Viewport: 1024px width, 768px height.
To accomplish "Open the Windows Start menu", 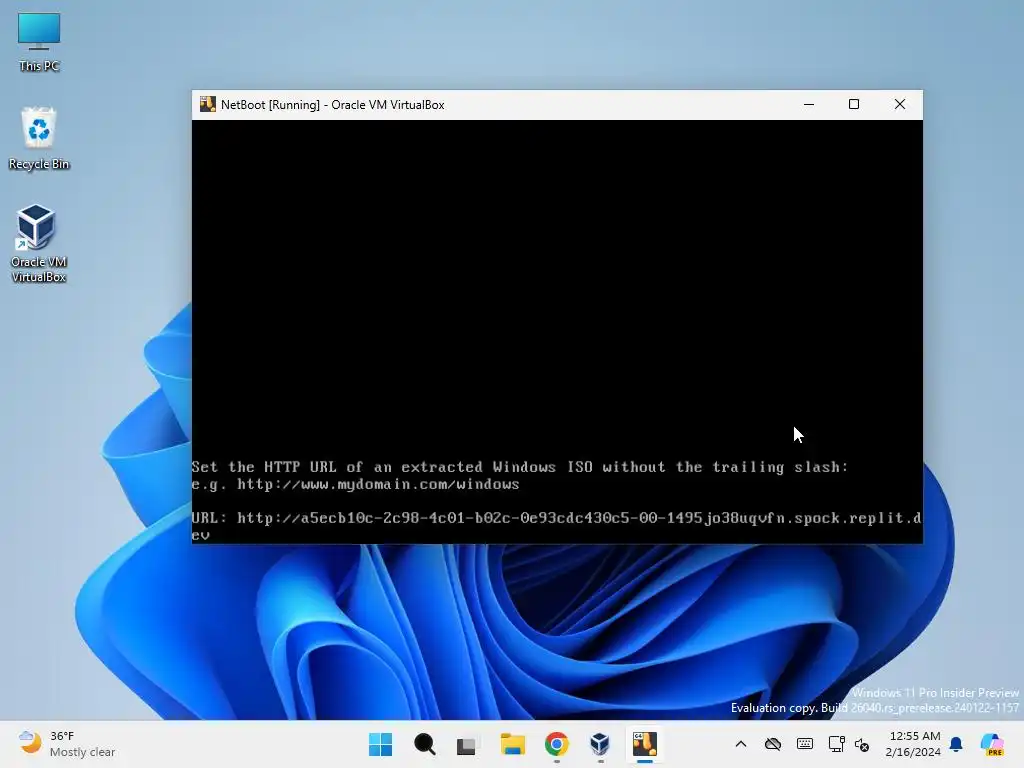I will tap(381, 744).
